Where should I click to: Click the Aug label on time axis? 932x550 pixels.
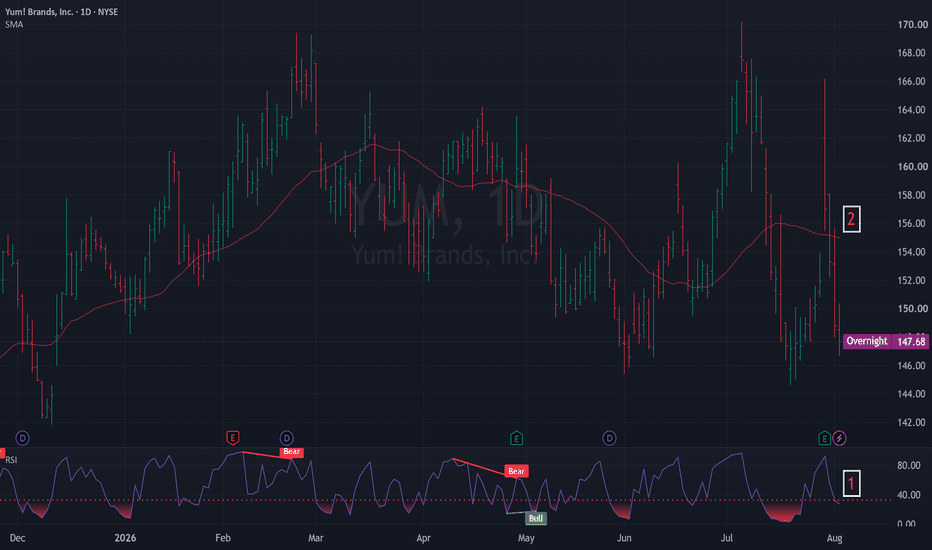tap(835, 538)
